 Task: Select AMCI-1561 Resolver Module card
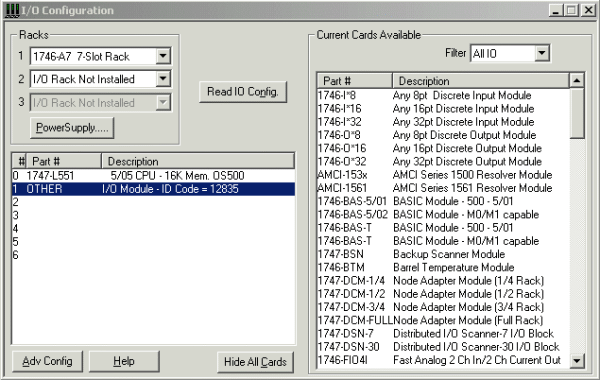pyautogui.click(x=443, y=188)
